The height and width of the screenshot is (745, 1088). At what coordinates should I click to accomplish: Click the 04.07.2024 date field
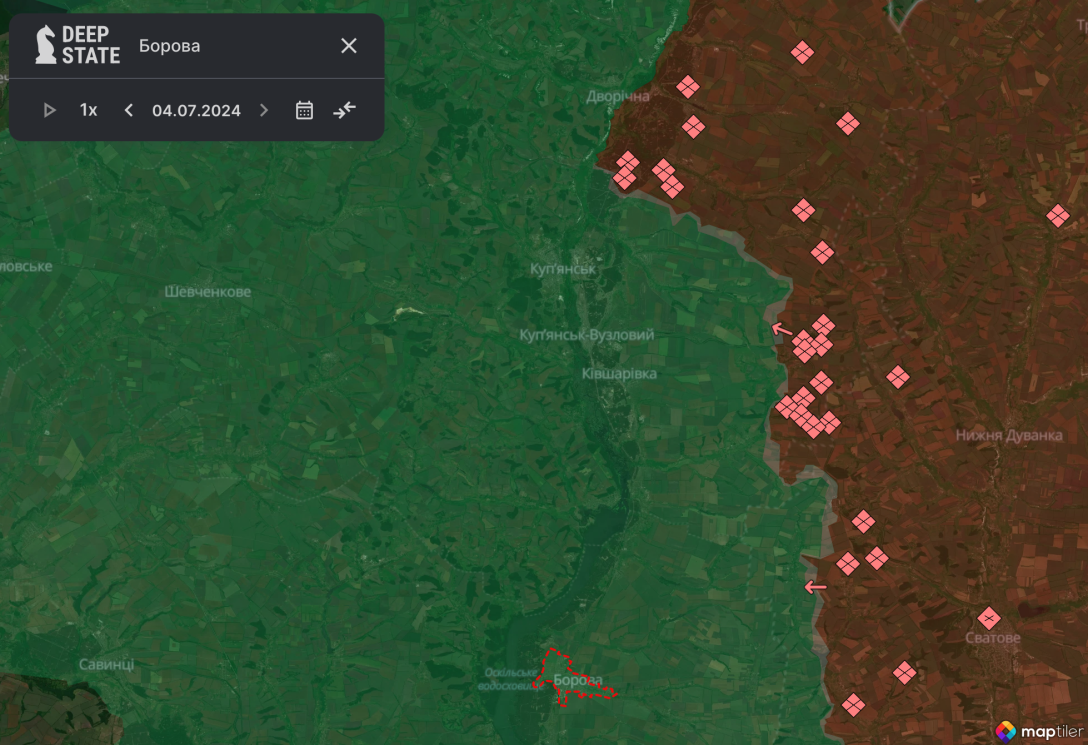(196, 110)
